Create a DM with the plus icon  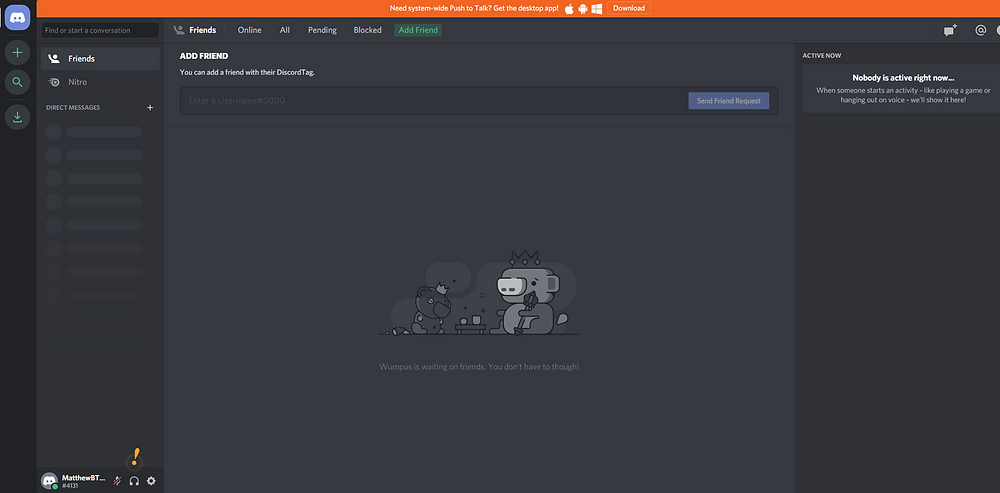click(151, 108)
